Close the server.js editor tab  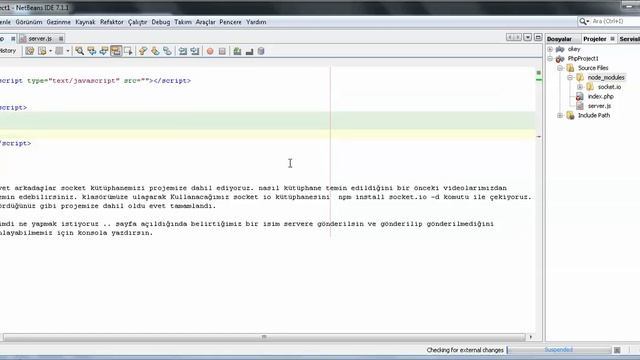61,39
